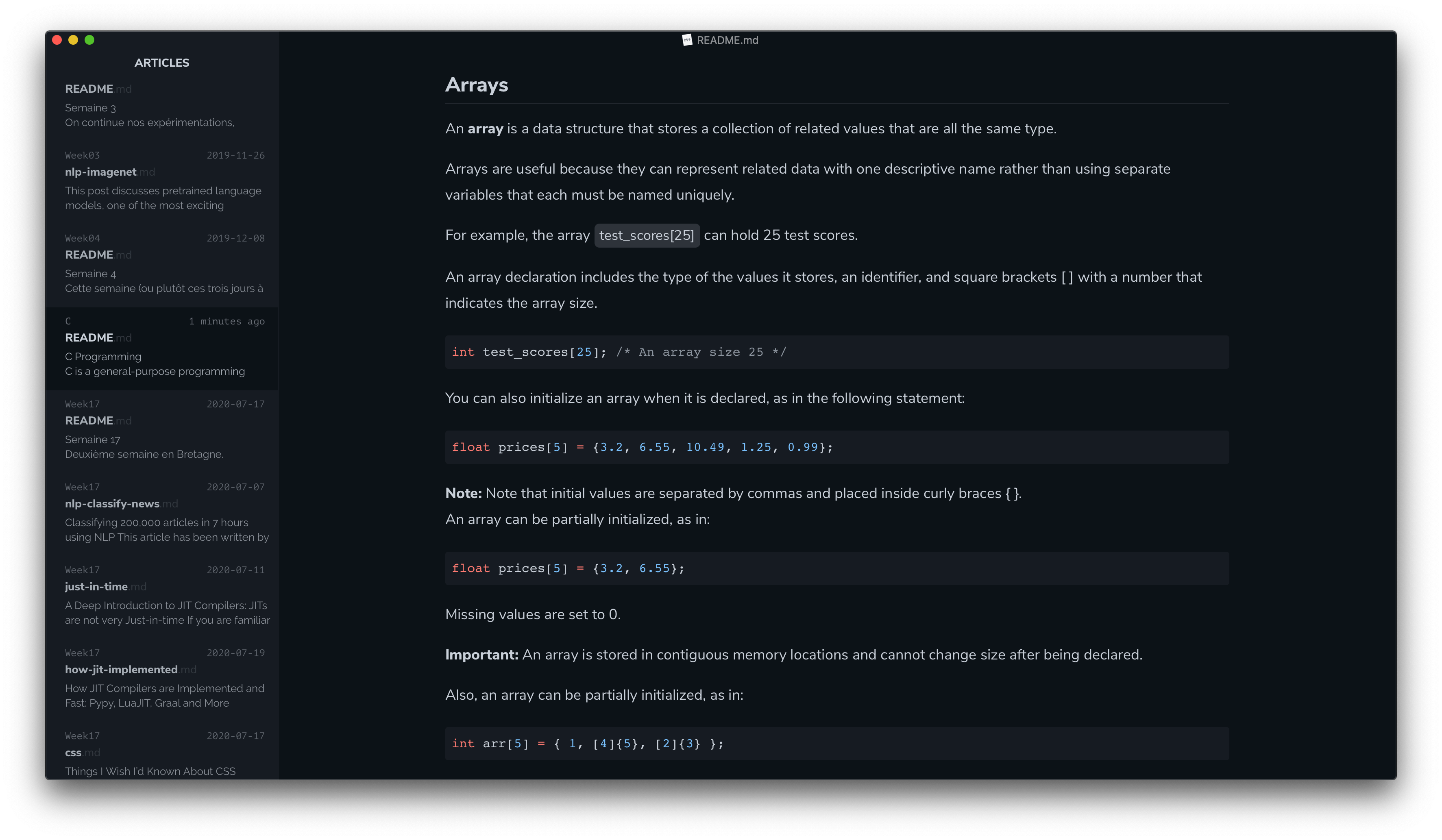This screenshot has height=840, width=1442.
Task: Click the Week04 folder label
Action: click(83, 238)
